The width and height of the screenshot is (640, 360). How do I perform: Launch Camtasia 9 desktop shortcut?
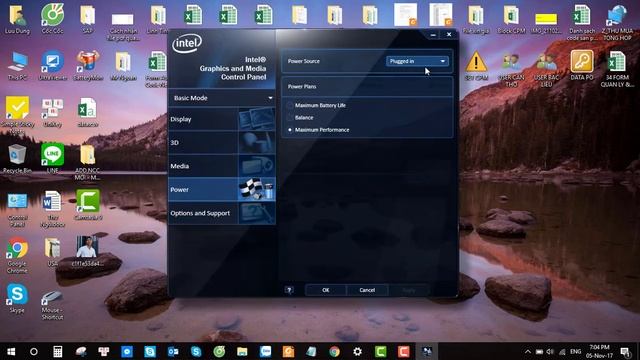87,205
